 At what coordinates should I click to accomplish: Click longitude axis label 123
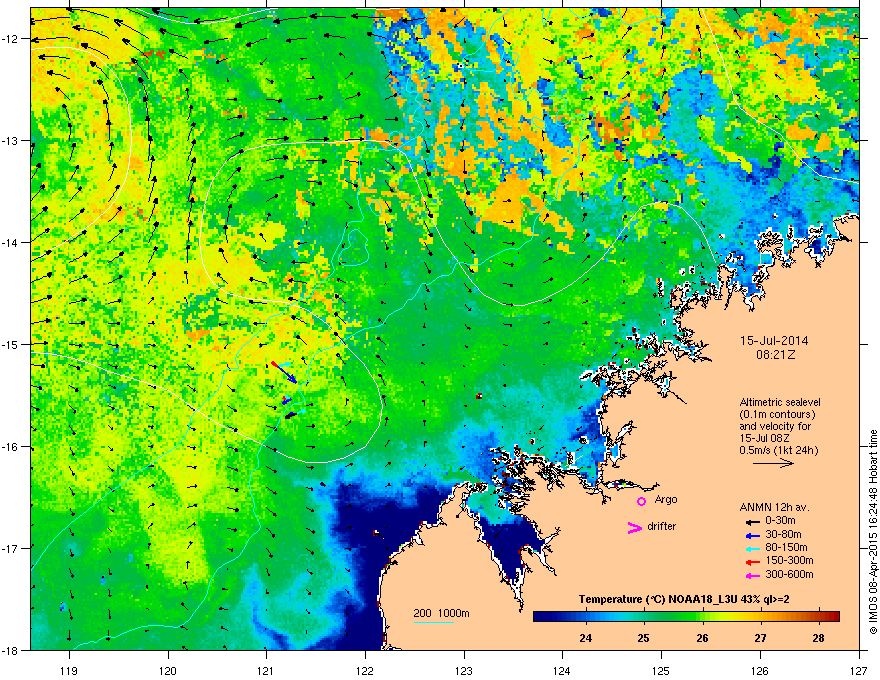coord(464,670)
